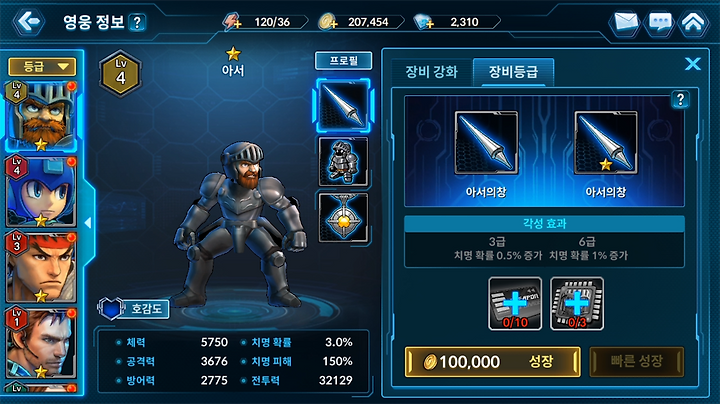Select the medal accessory equipment slot
Screen dimensions: 720x404
click(343, 218)
